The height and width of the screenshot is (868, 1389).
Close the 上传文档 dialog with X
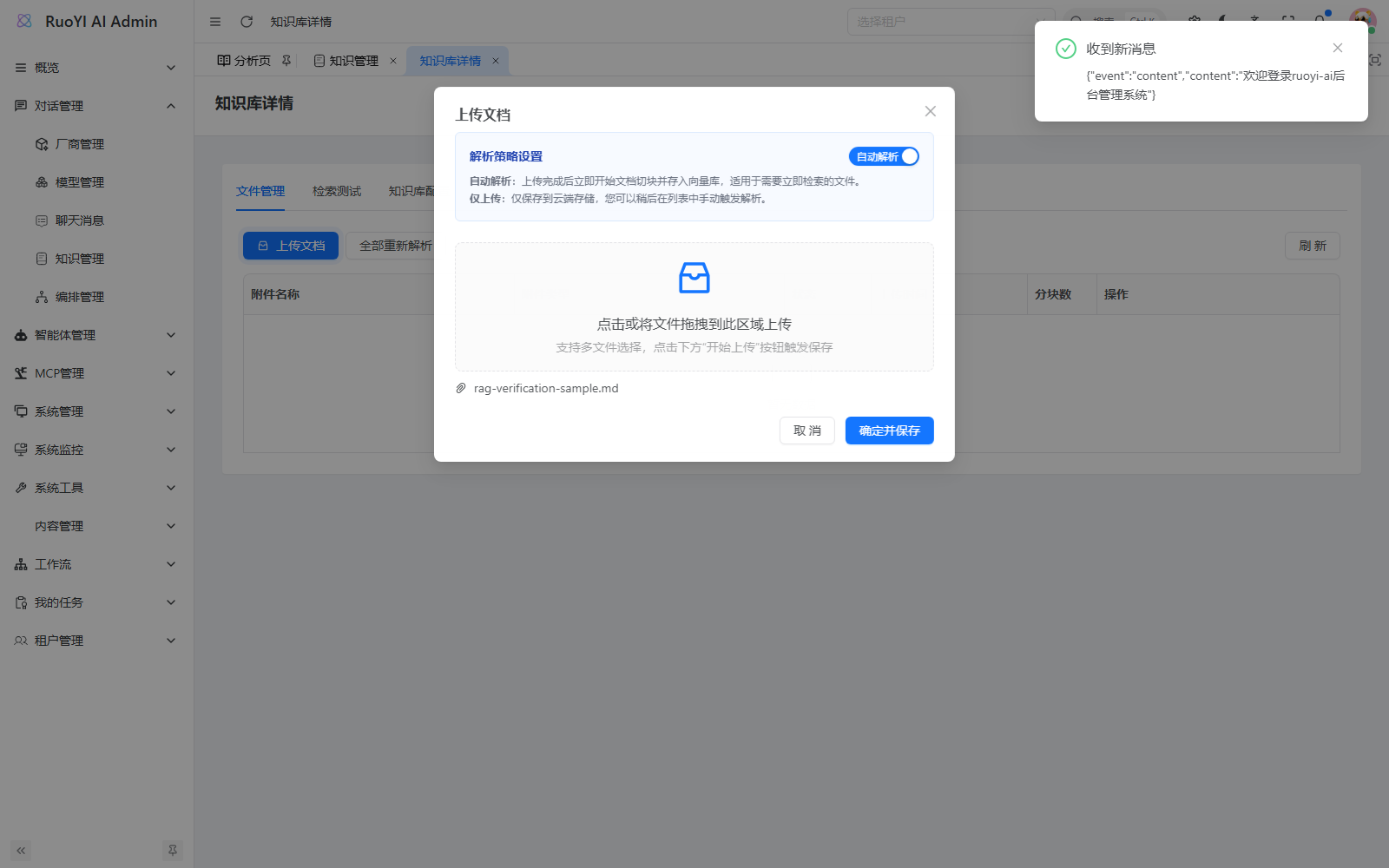pyautogui.click(x=931, y=111)
